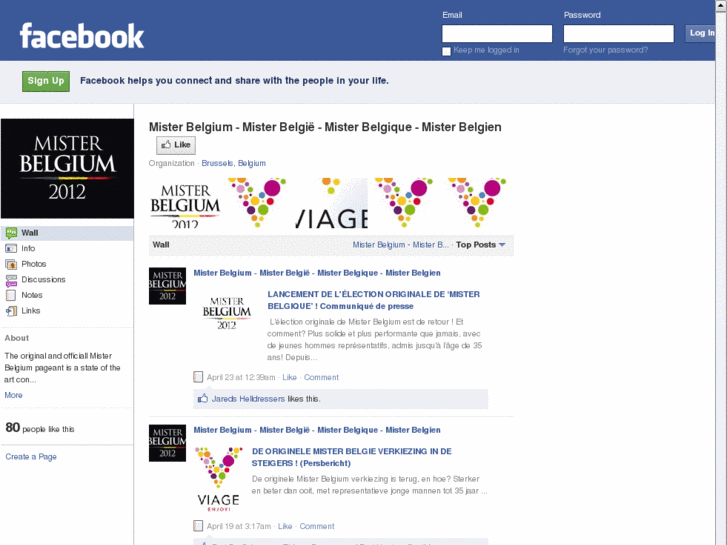The height and width of the screenshot is (545, 727).
Task: Click the April 23 at 12:39am timestamp
Action: coord(241,377)
